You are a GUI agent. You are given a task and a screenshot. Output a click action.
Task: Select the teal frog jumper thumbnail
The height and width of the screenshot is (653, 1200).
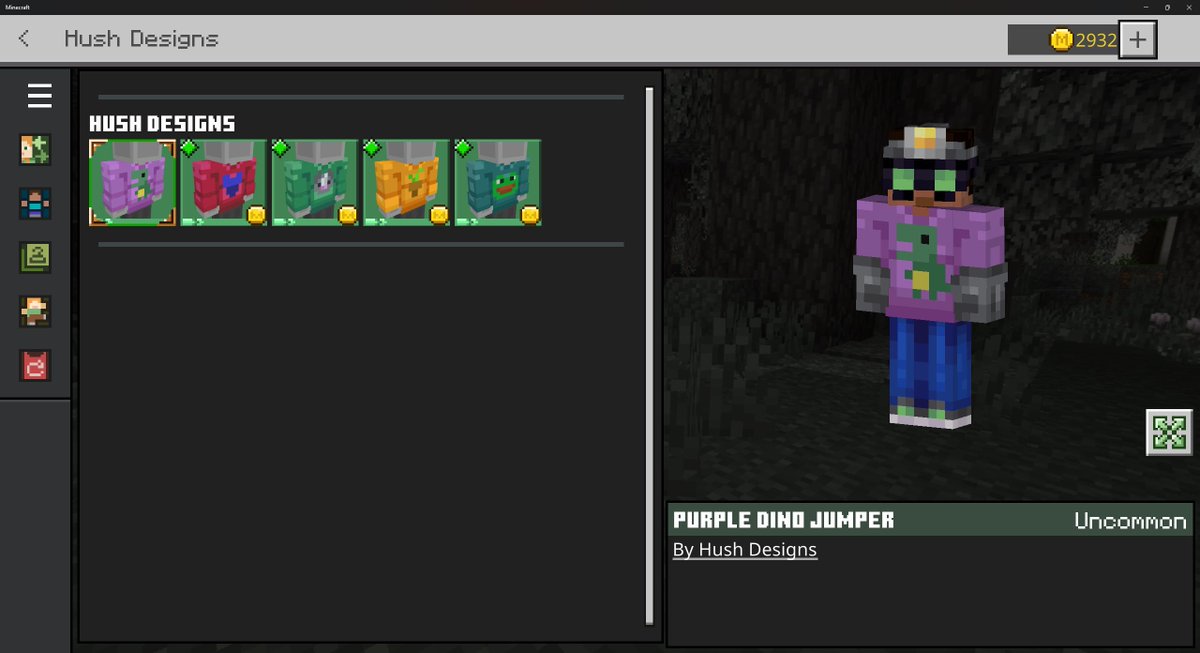coord(498,182)
